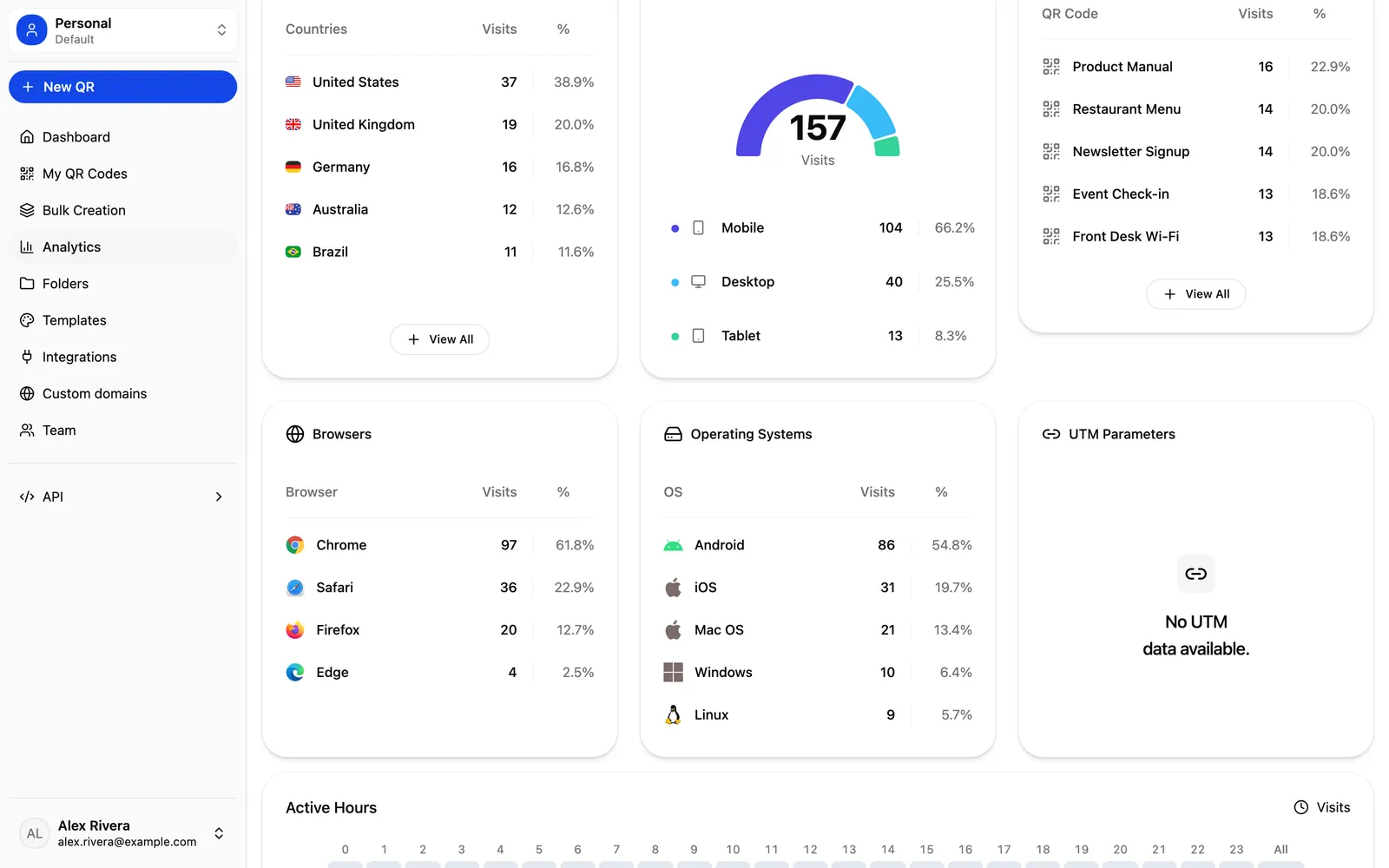Screen dimensions: 1389x868
Task: Click the AL user avatar
Action: 35,833
